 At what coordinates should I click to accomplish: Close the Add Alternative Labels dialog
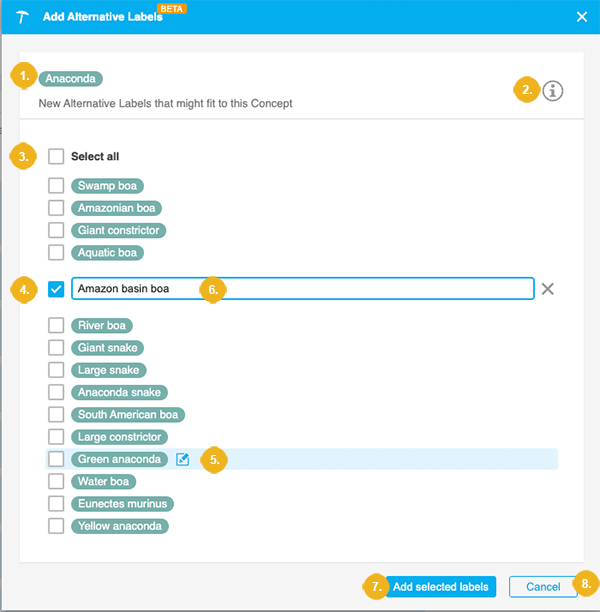pyautogui.click(x=582, y=17)
